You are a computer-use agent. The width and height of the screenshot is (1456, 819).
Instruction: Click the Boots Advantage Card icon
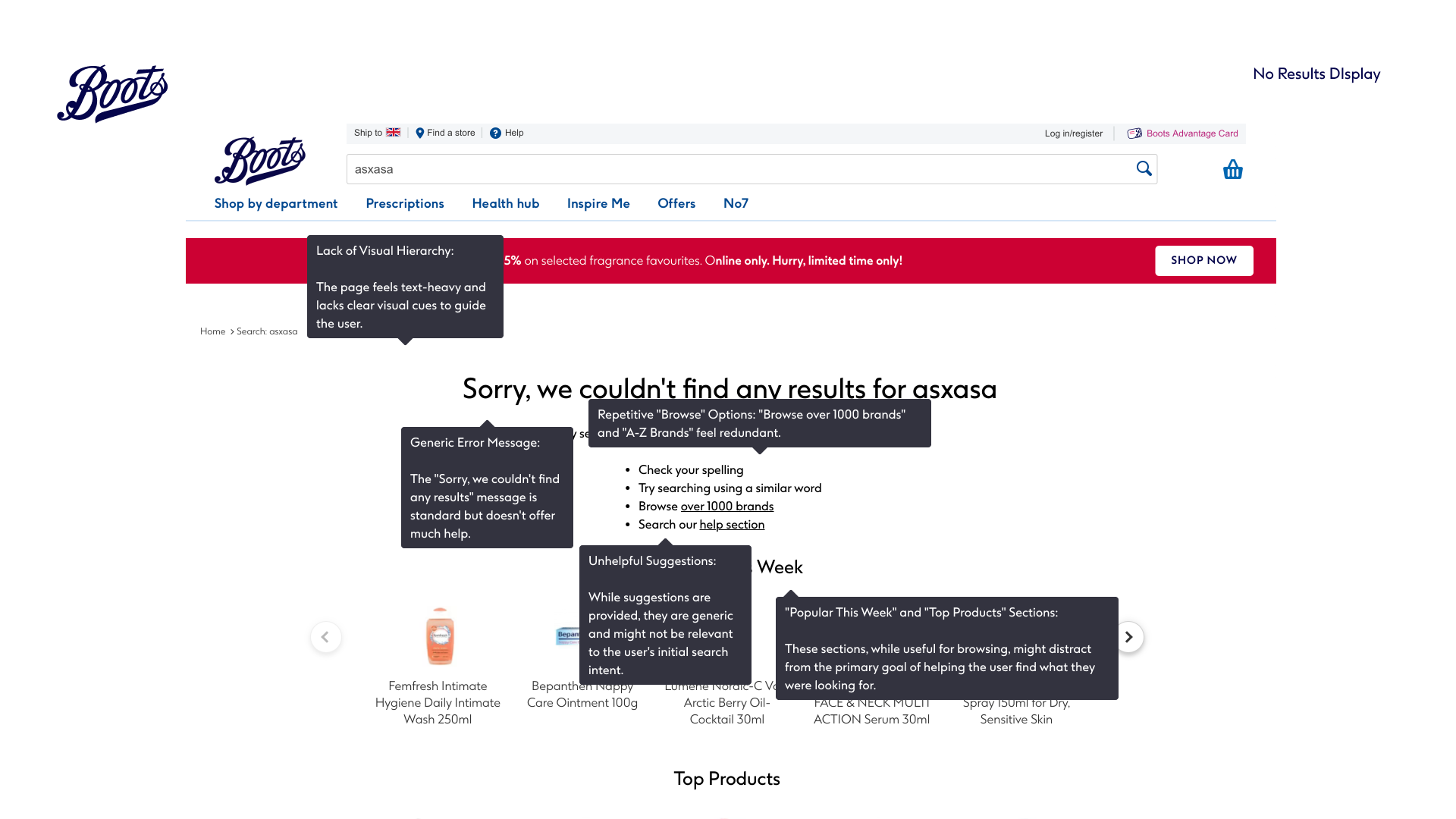pyautogui.click(x=1134, y=133)
